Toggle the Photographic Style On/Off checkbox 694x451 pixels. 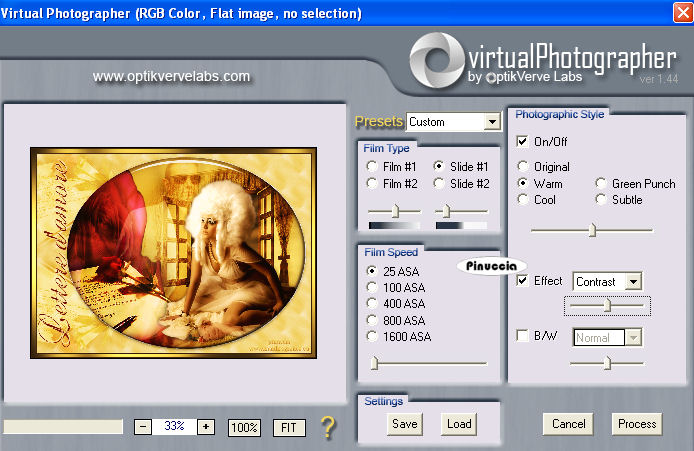click(522, 142)
